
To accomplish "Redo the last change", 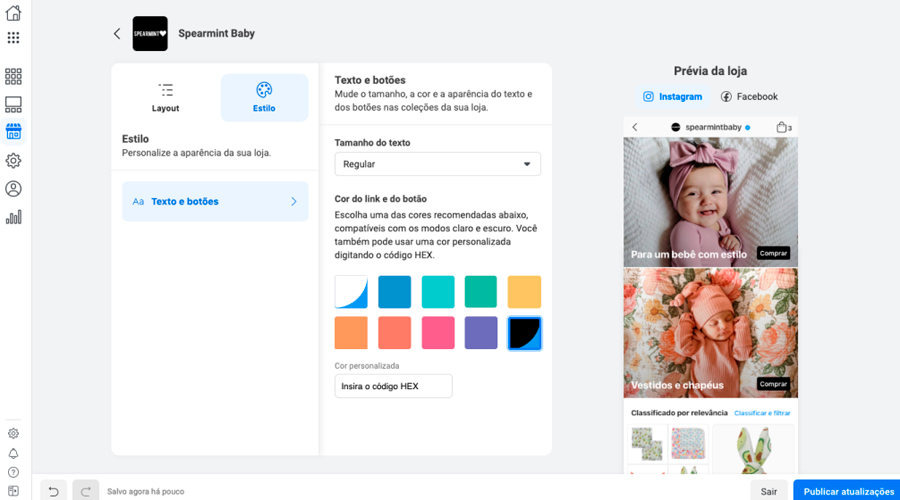I will point(86,491).
